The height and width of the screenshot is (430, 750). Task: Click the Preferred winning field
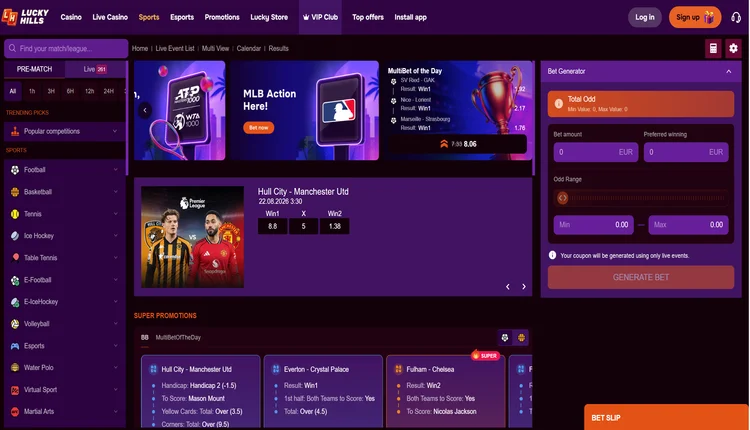[x=686, y=152]
